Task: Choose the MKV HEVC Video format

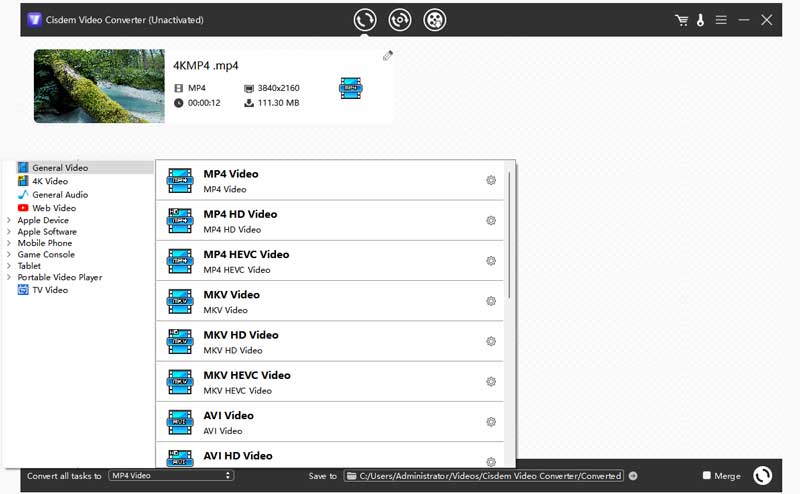Action: [x=330, y=382]
